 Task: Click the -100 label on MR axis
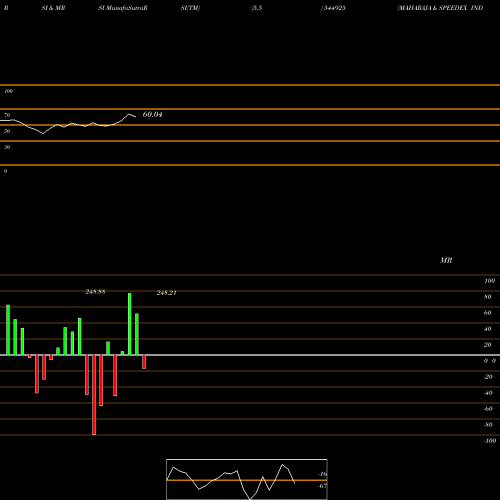(x=490, y=441)
